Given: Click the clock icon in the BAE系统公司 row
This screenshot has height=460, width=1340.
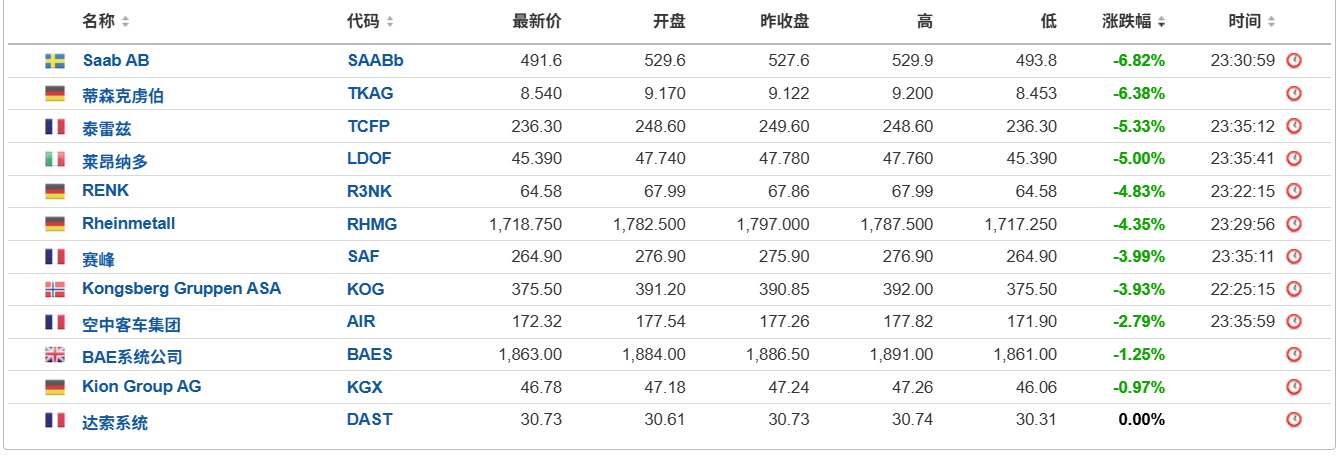Looking at the screenshot, I should click(1294, 355).
